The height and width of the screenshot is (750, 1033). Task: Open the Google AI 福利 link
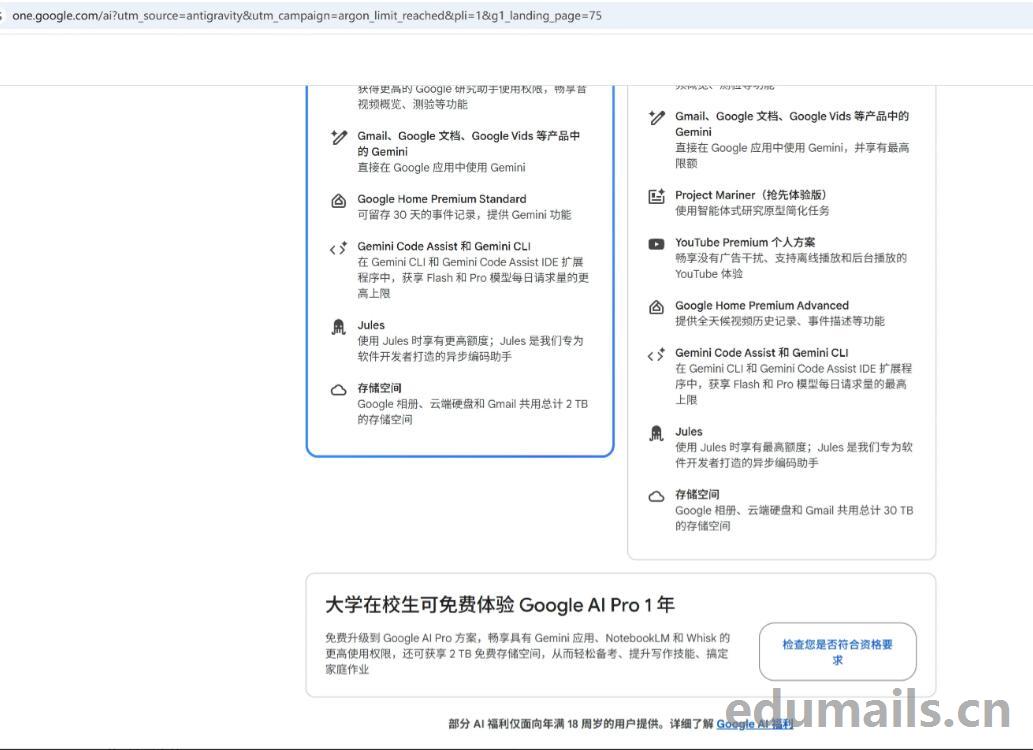click(756, 724)
